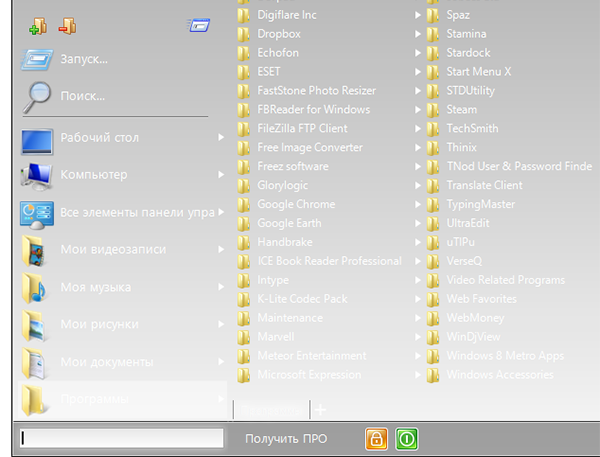Open ESET folder

point(329,72)
